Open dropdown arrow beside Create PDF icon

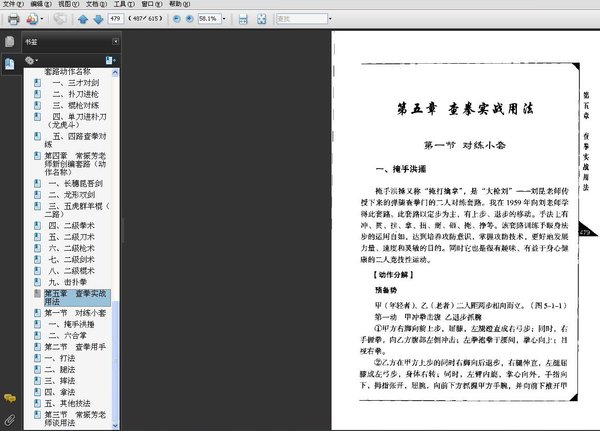(42, 19)
